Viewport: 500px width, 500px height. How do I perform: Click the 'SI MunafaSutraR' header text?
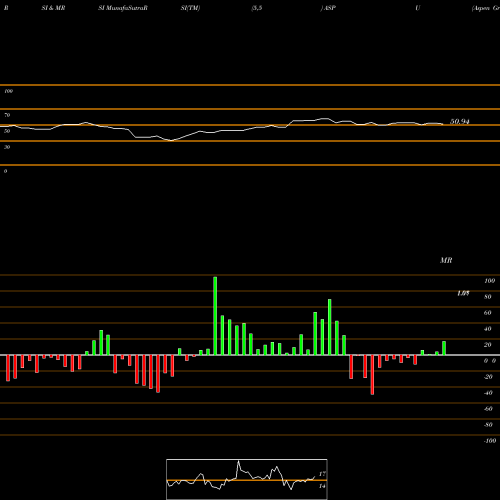(123, 8)
